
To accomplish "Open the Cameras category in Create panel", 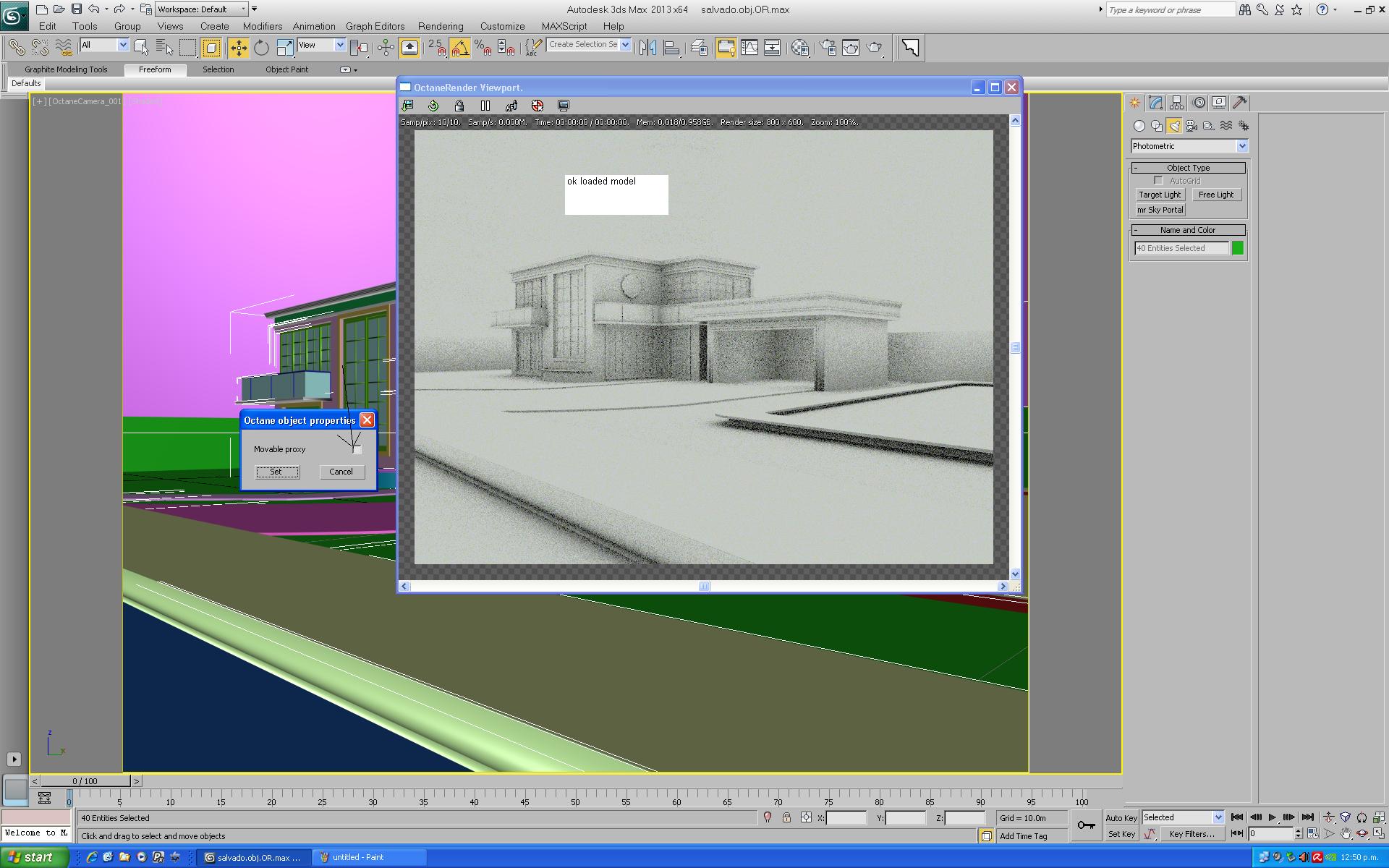I will coord(1191,126).
